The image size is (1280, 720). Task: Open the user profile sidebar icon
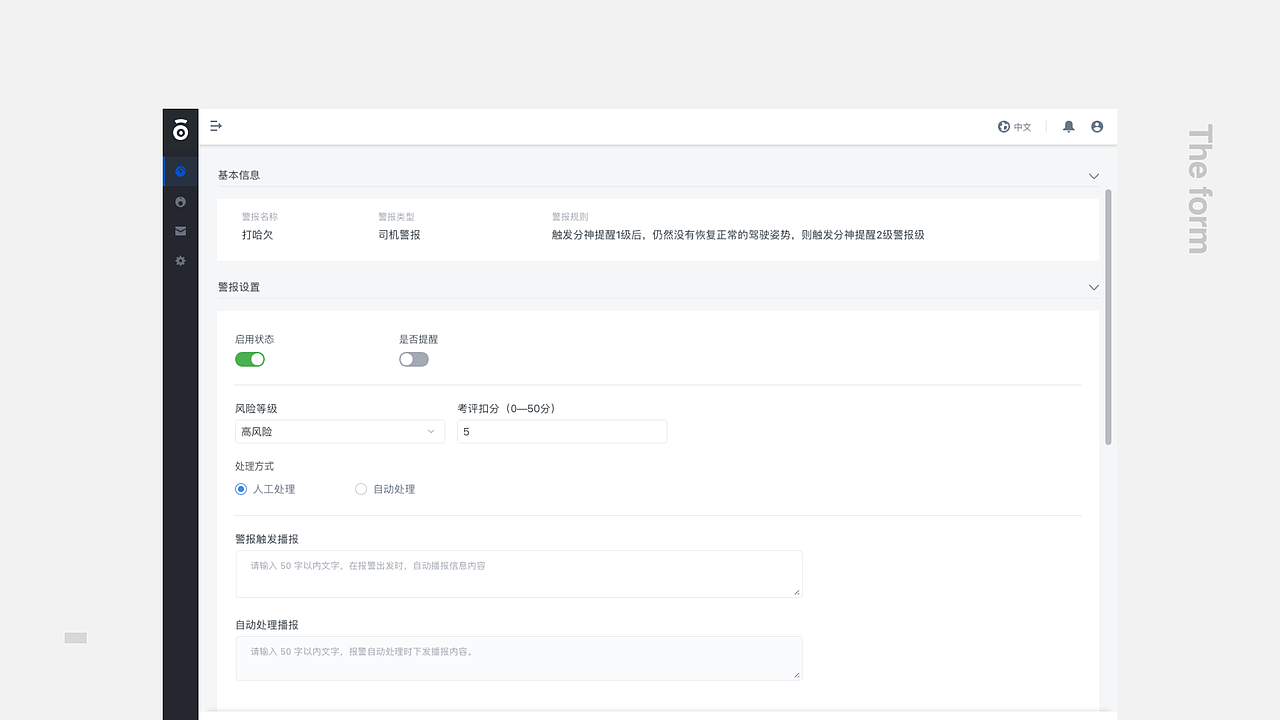point(181,202)
